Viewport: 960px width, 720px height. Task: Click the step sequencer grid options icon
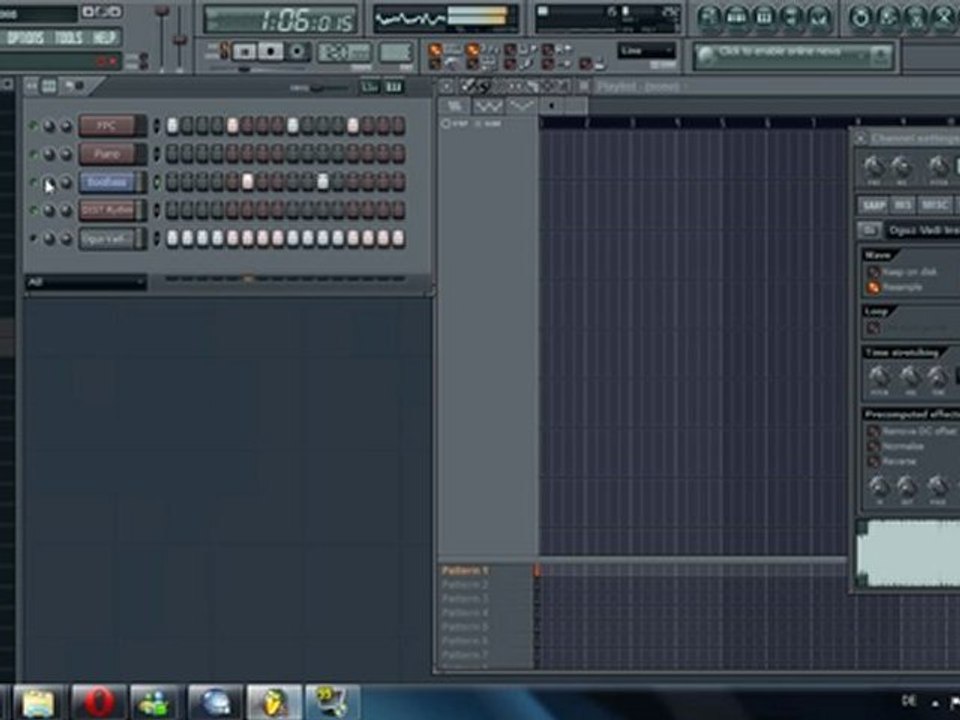coord(49,87)
